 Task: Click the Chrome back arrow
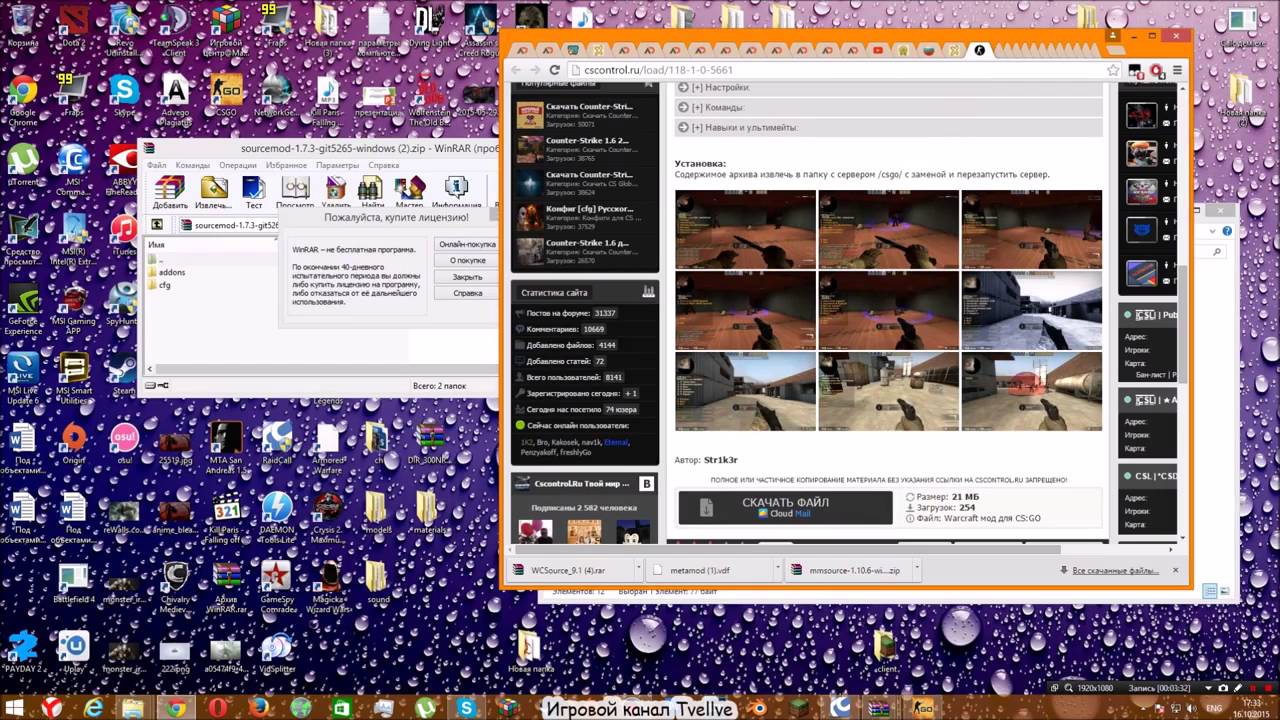pos(514,70)
